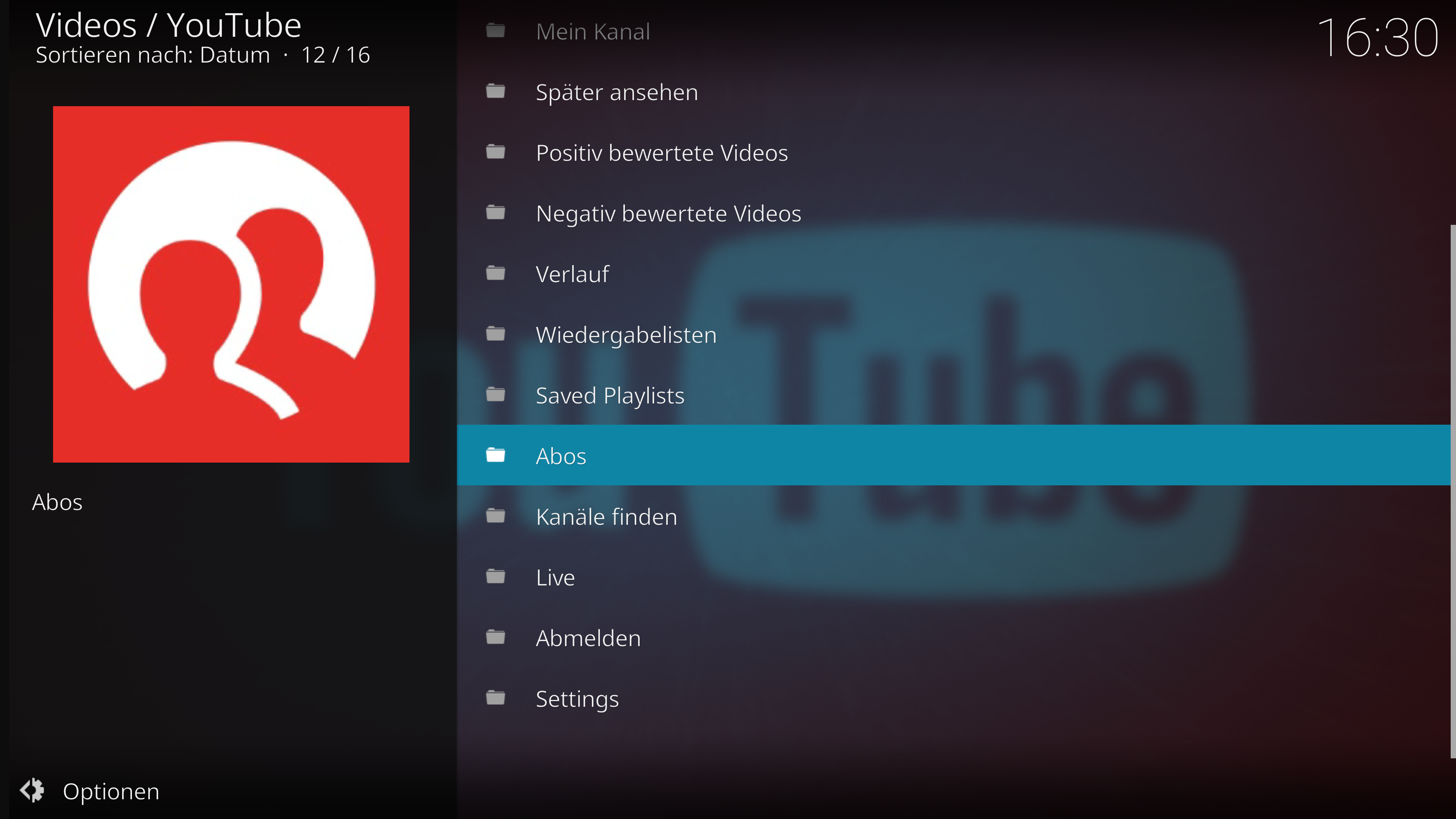Click the Optionen gear arrow icon
The height and width of the screenshot is (819, 1456).
(x=32, y=790)
